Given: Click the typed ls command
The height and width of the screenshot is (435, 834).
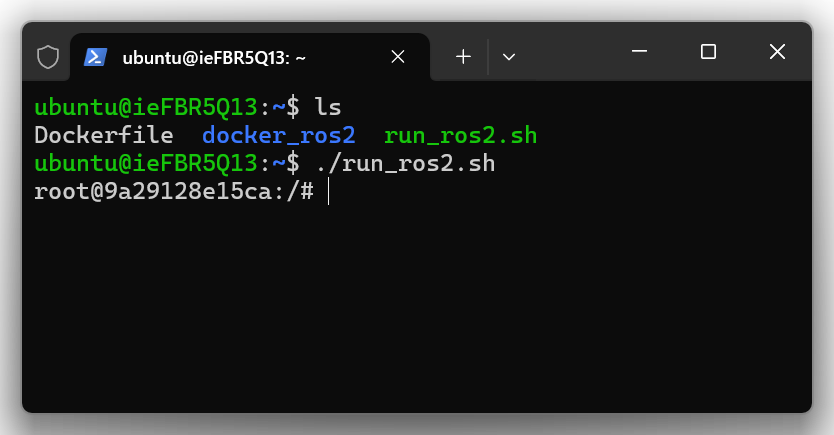Looking at the screenshot, I should tap(328, 107).
